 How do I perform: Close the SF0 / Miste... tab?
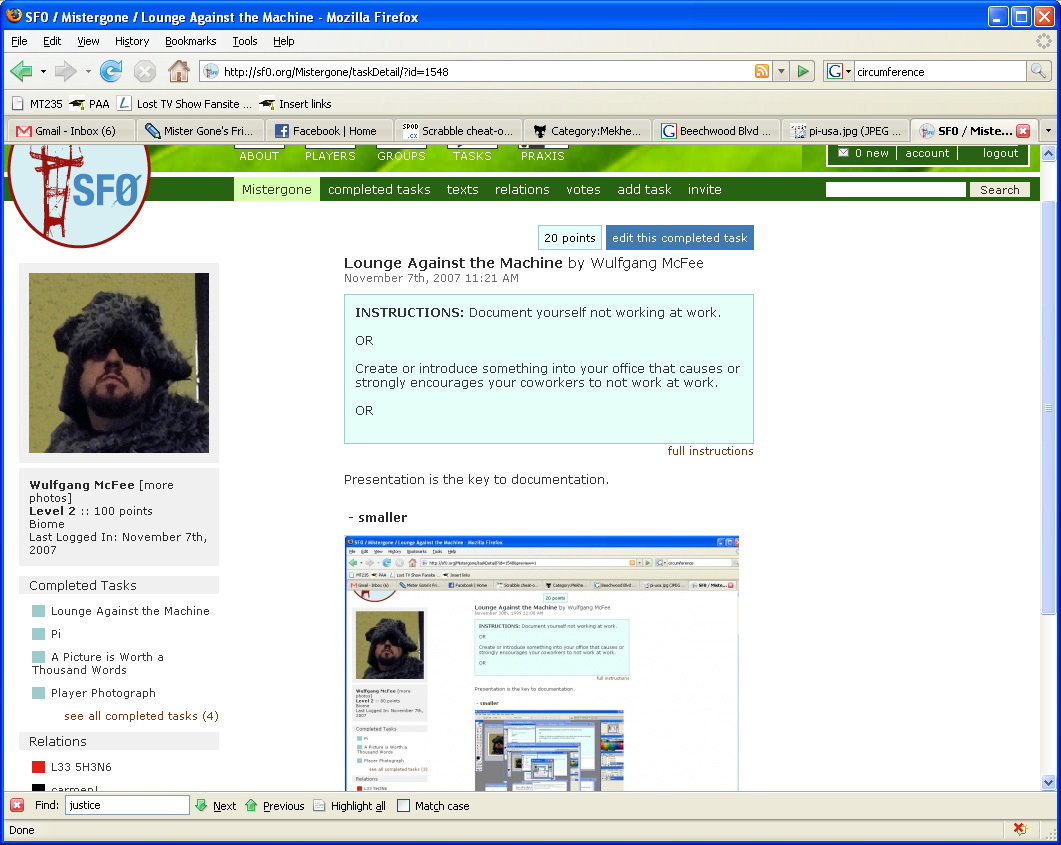1023,131
